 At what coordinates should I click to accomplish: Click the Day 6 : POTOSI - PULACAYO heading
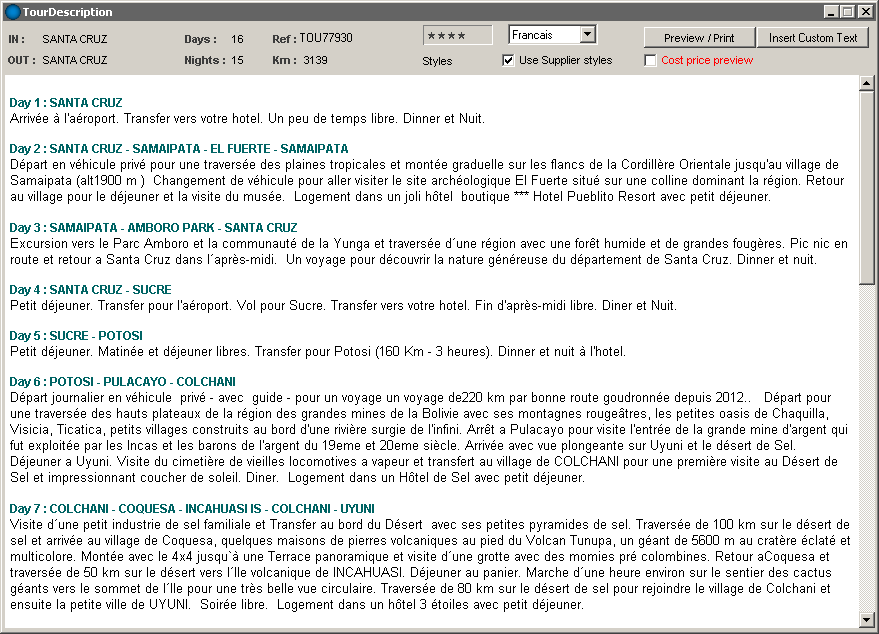coord(122,382)
